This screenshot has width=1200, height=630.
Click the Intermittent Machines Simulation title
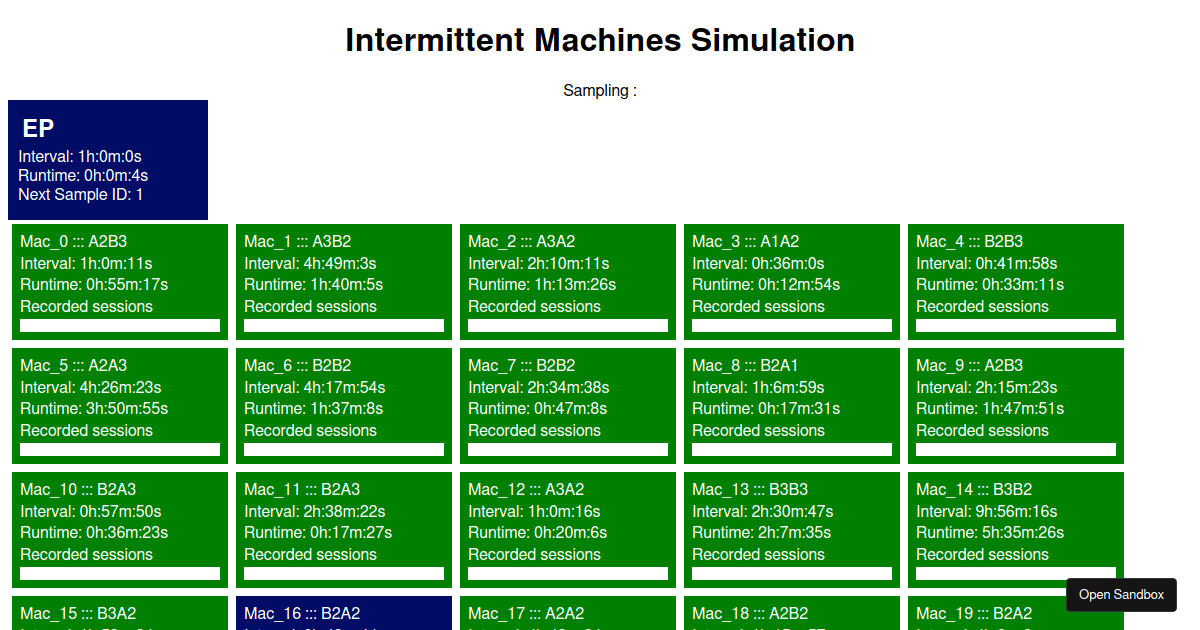pyautogui.click(x=599, y=40)
